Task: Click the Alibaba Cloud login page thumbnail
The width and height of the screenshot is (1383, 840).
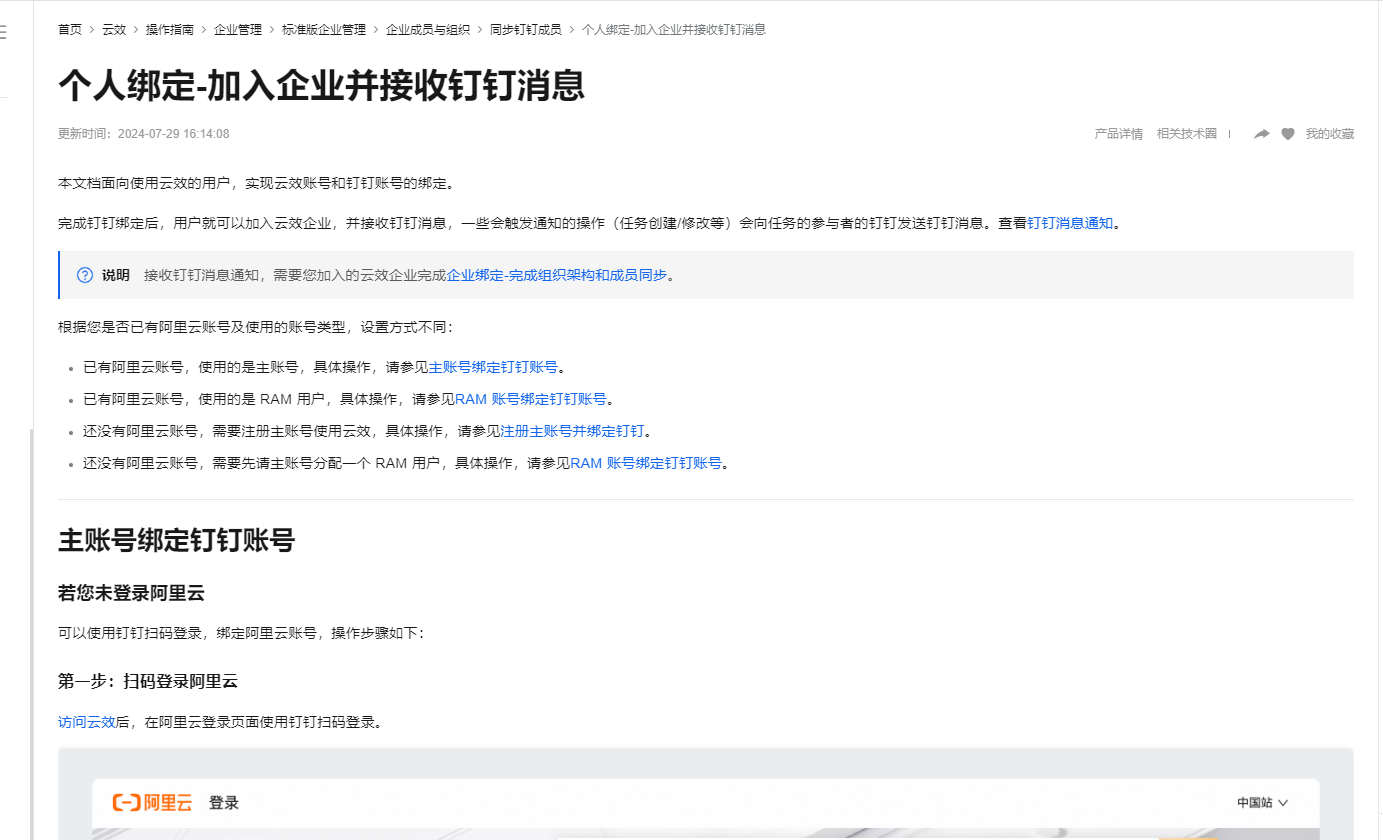Action: [706, 795]
